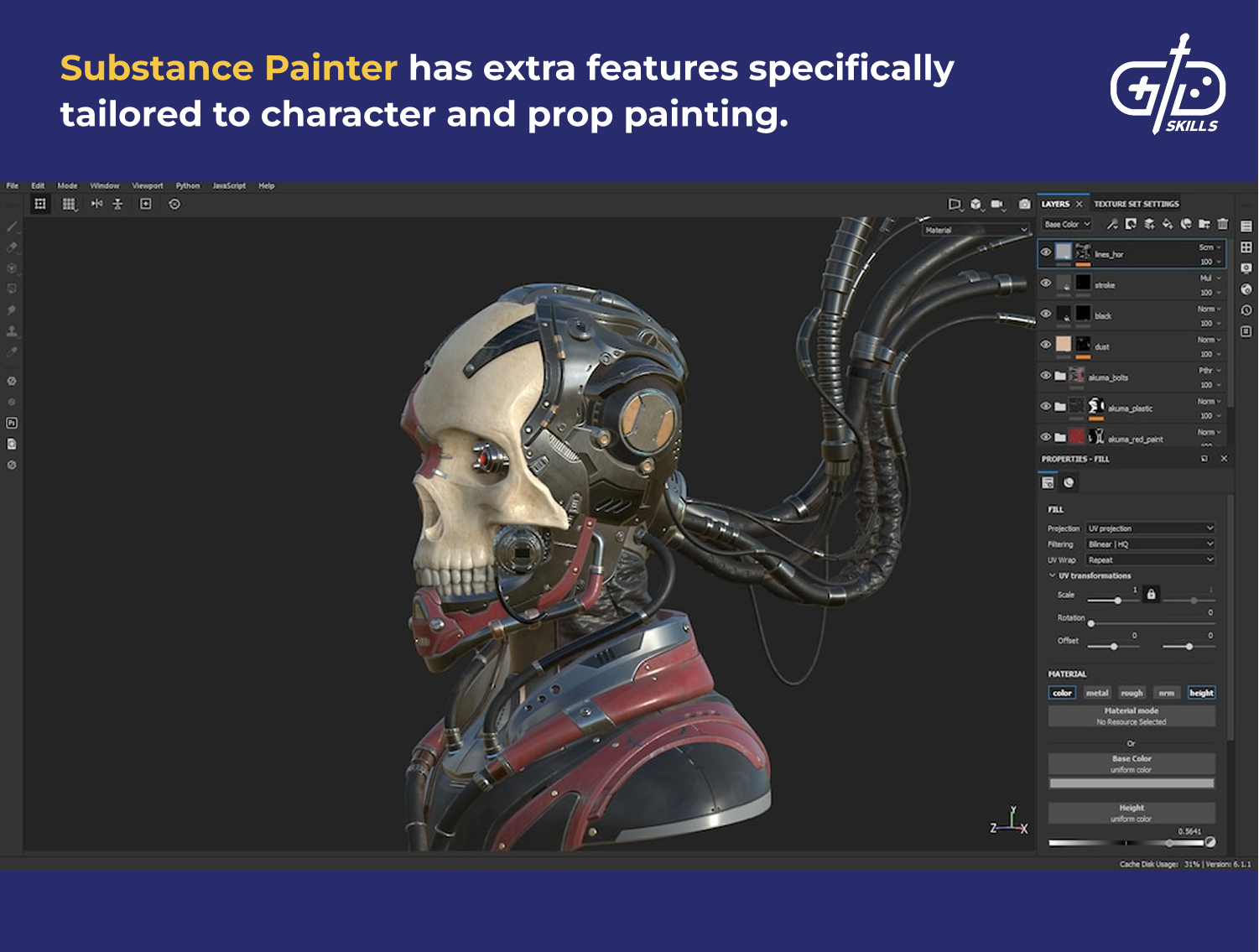Open the Edit menu
This screenshot has width=1259, height=952.
pos(38,185)
